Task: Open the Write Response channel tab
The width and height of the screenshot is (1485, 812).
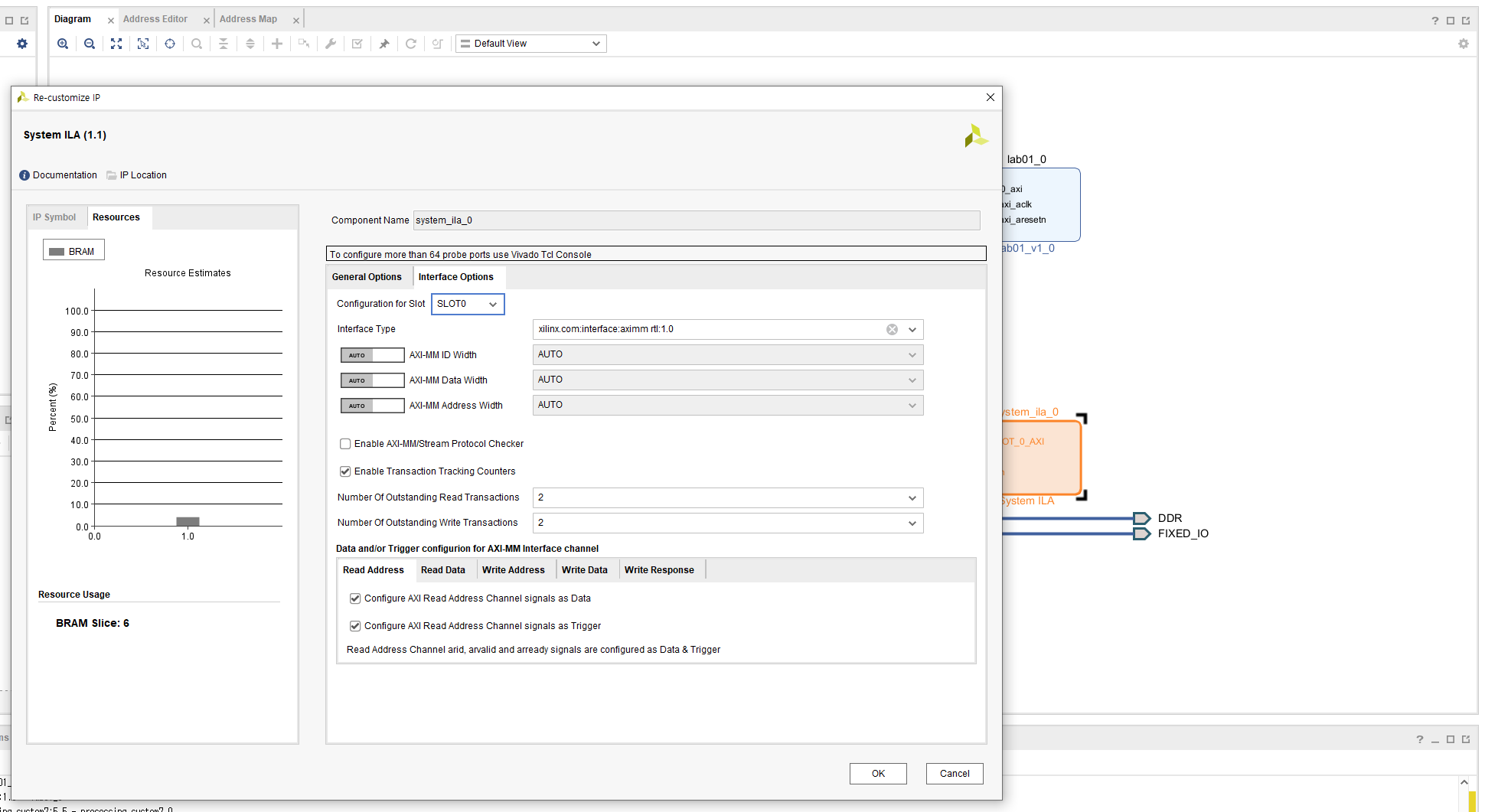Action: click(659, 570)
